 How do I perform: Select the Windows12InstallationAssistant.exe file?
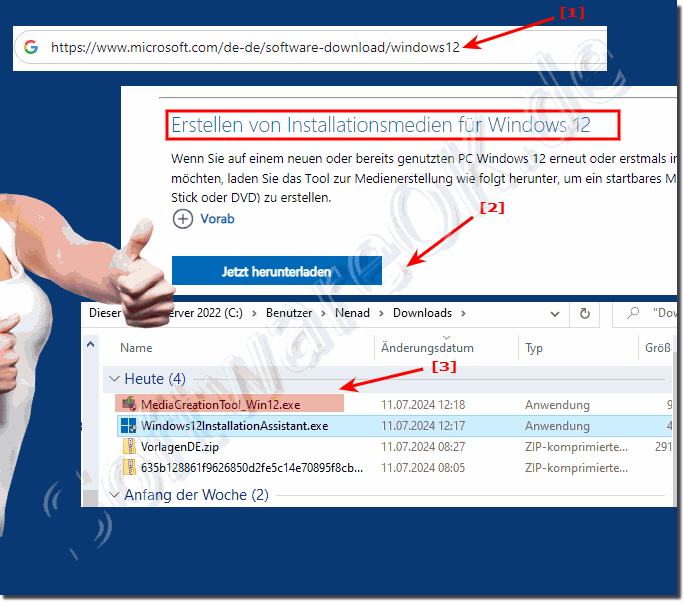tap(234, 426)
